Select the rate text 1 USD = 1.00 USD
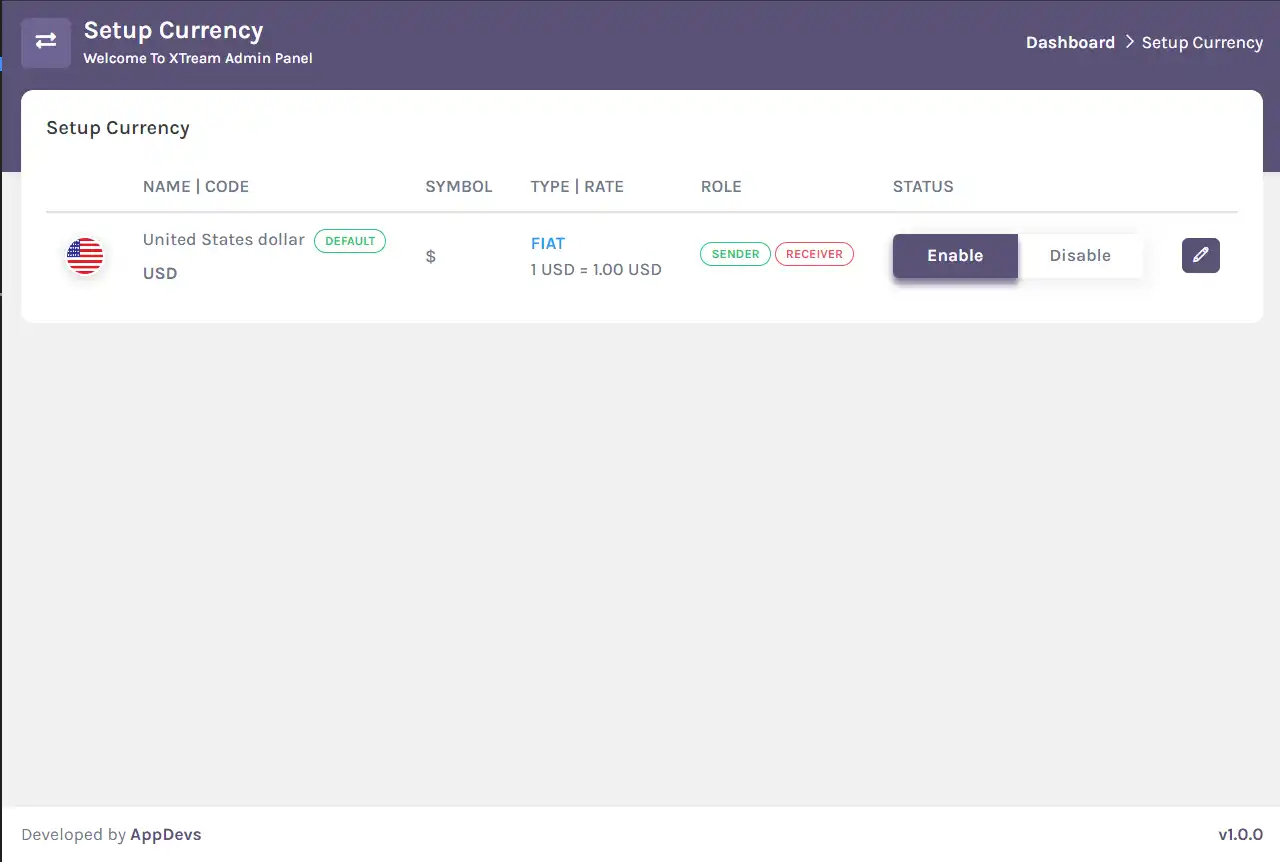This screenshot has width=1280, height=862. click(596, 269)
